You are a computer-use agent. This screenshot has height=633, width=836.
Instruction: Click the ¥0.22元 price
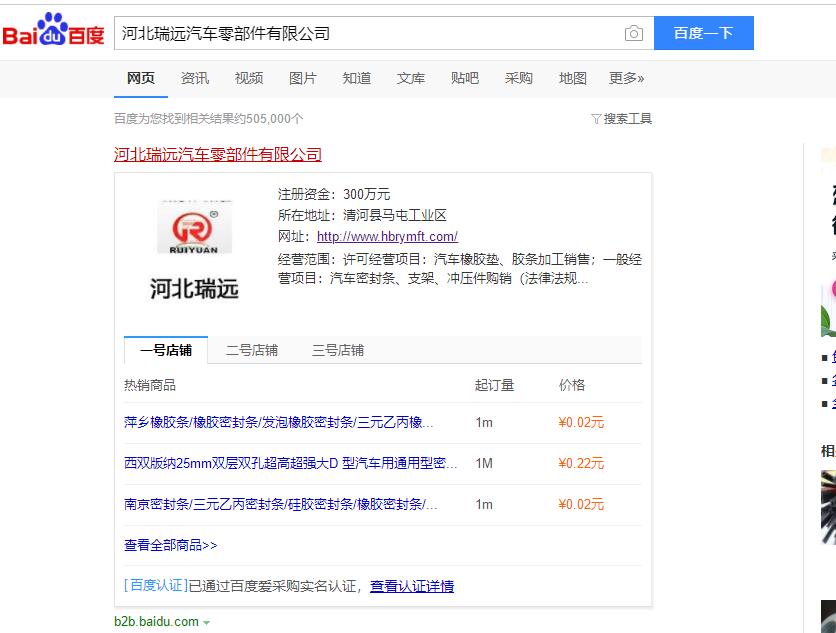point(581,463)
